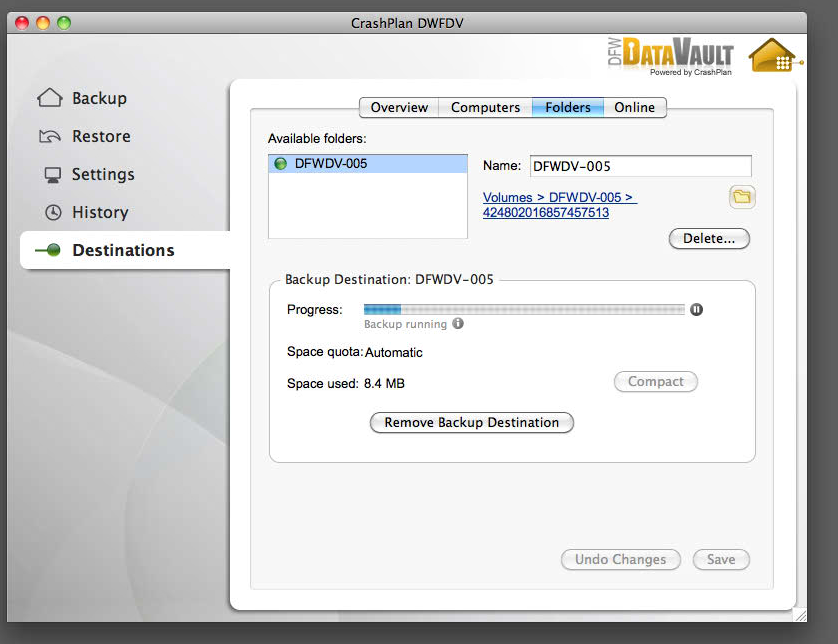The height and width of the screenshot is (644, 838).
Task: Click the window resize grip corner
Action: (x=800, y=615)
